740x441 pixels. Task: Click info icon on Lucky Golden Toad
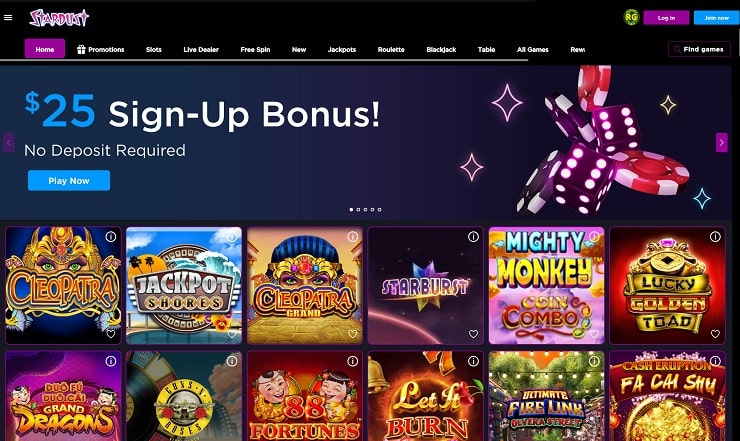pyautogui.click(x=715, y=237)
